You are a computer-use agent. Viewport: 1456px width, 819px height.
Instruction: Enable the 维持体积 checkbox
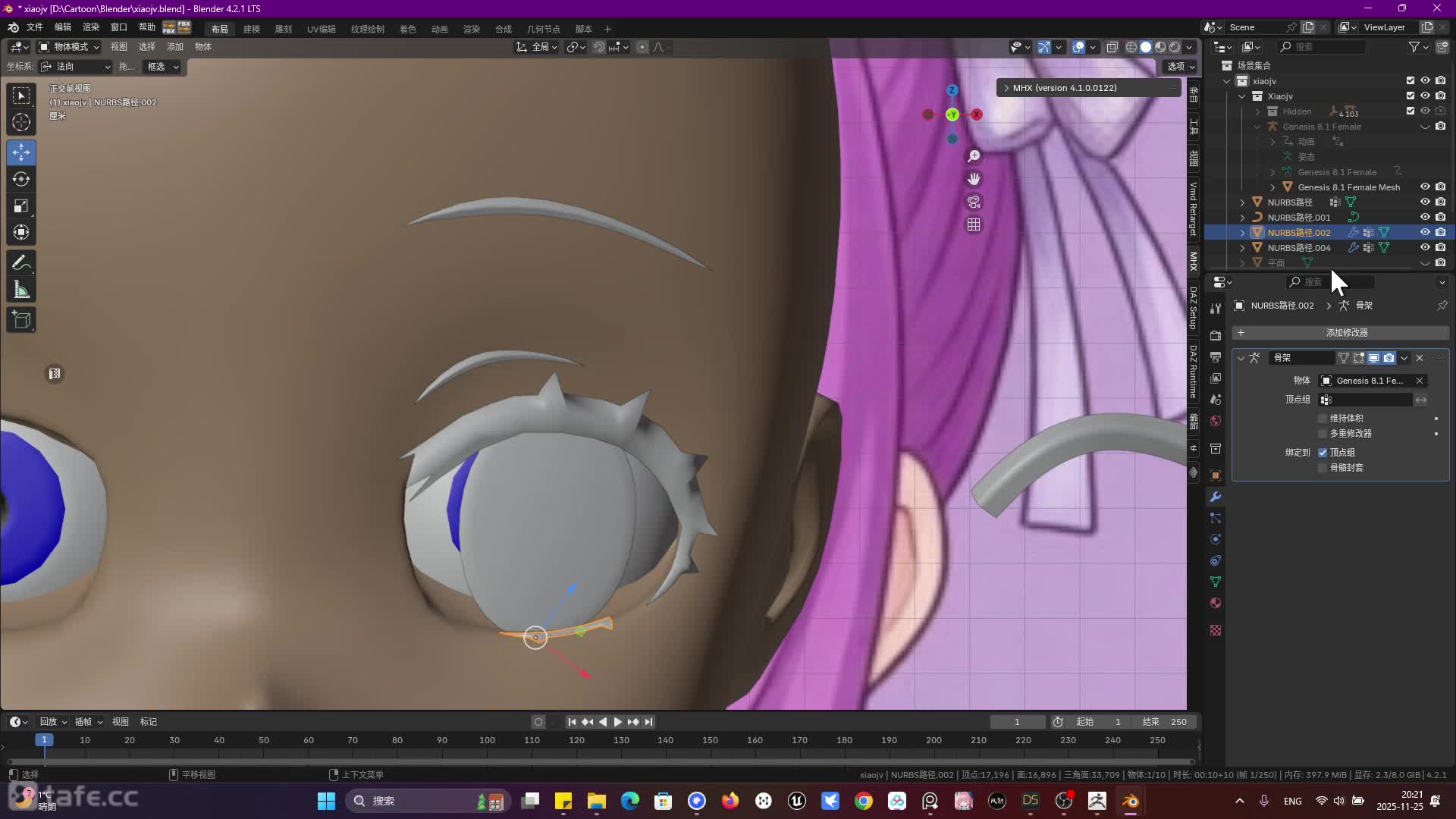[1323, 419]
